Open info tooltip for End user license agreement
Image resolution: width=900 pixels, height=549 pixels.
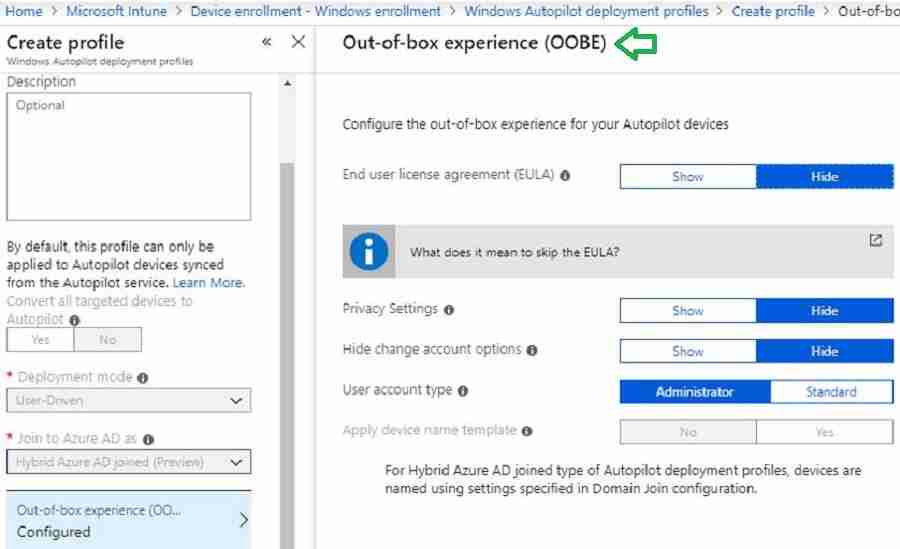coord(565,176)
